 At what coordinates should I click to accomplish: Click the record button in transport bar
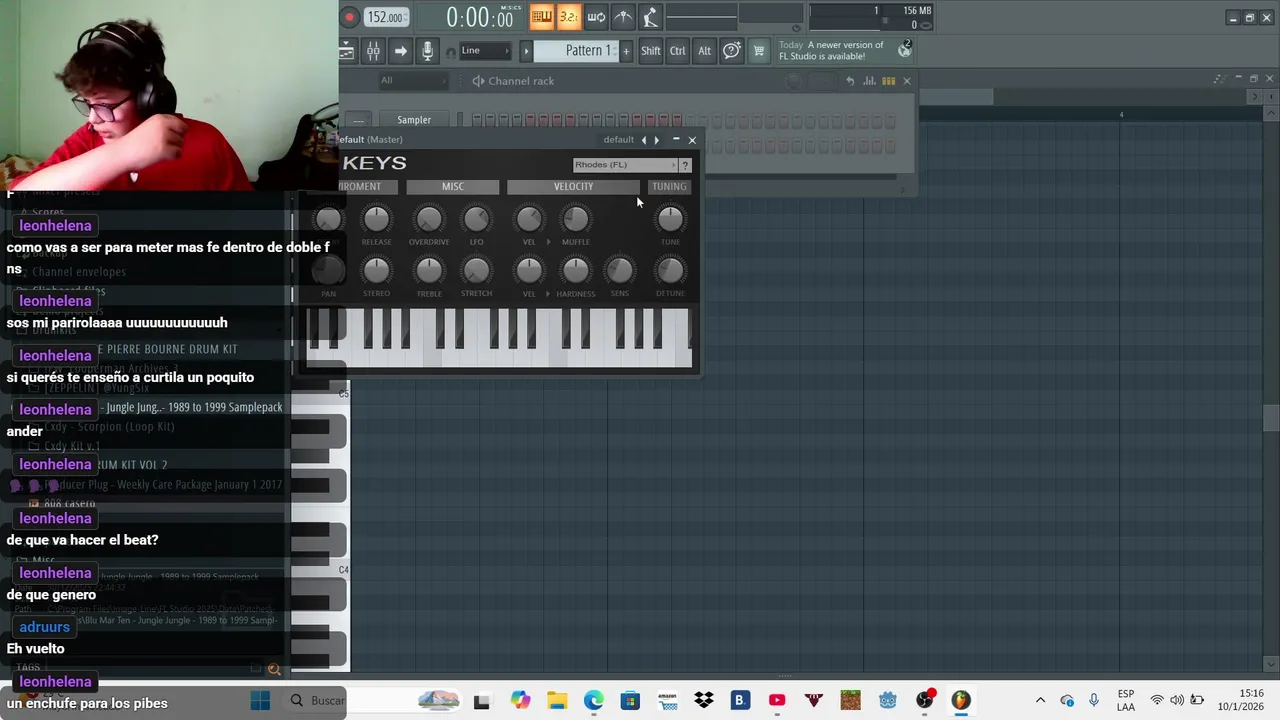350,17
